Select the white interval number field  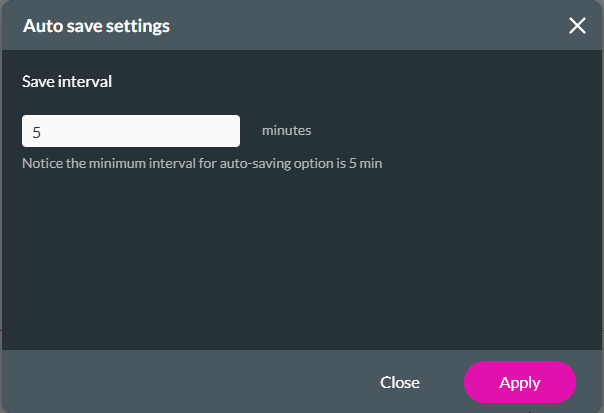click(131, 131)
